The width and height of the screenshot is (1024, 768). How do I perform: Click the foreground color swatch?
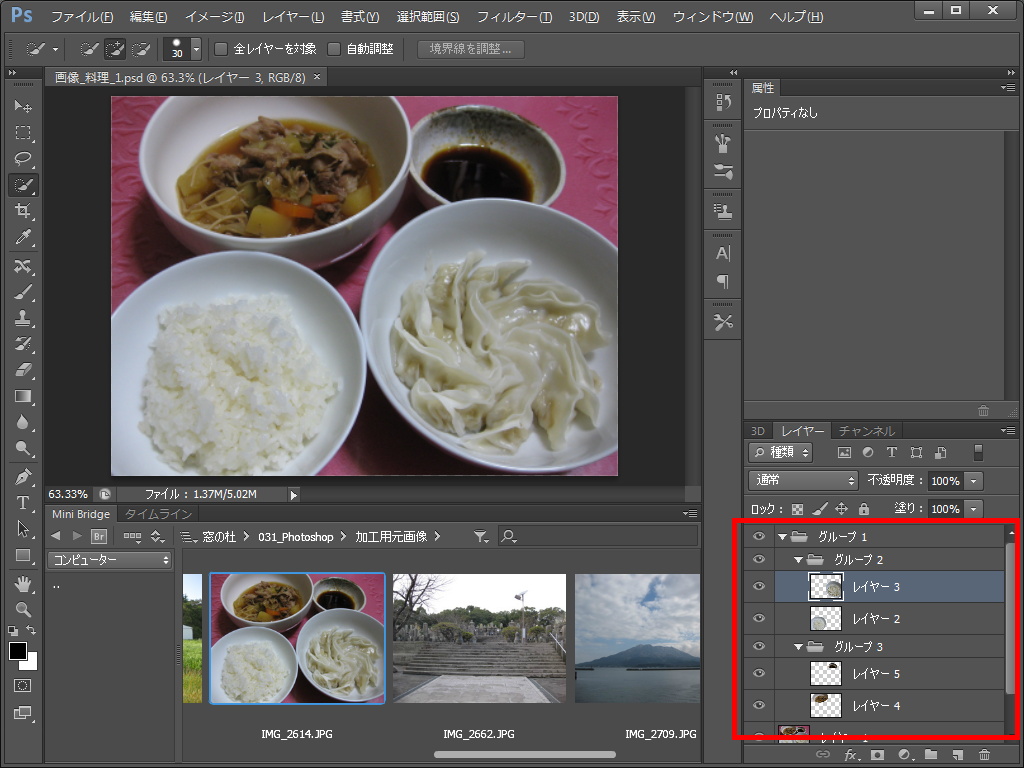[x=18, y=650]
